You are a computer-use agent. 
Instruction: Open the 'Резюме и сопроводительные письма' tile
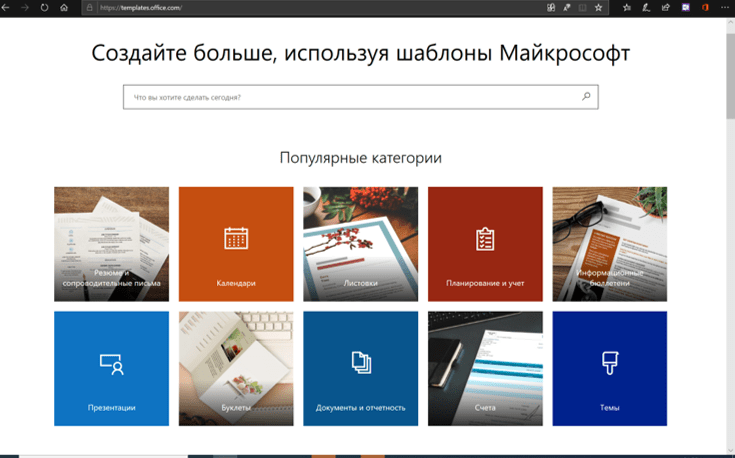112,244
